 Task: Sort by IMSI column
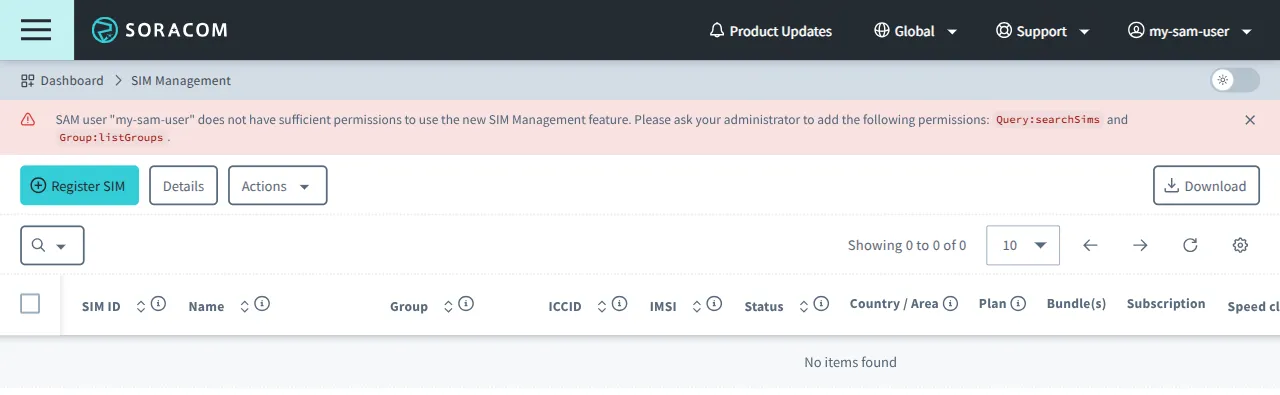click(697, 306)
